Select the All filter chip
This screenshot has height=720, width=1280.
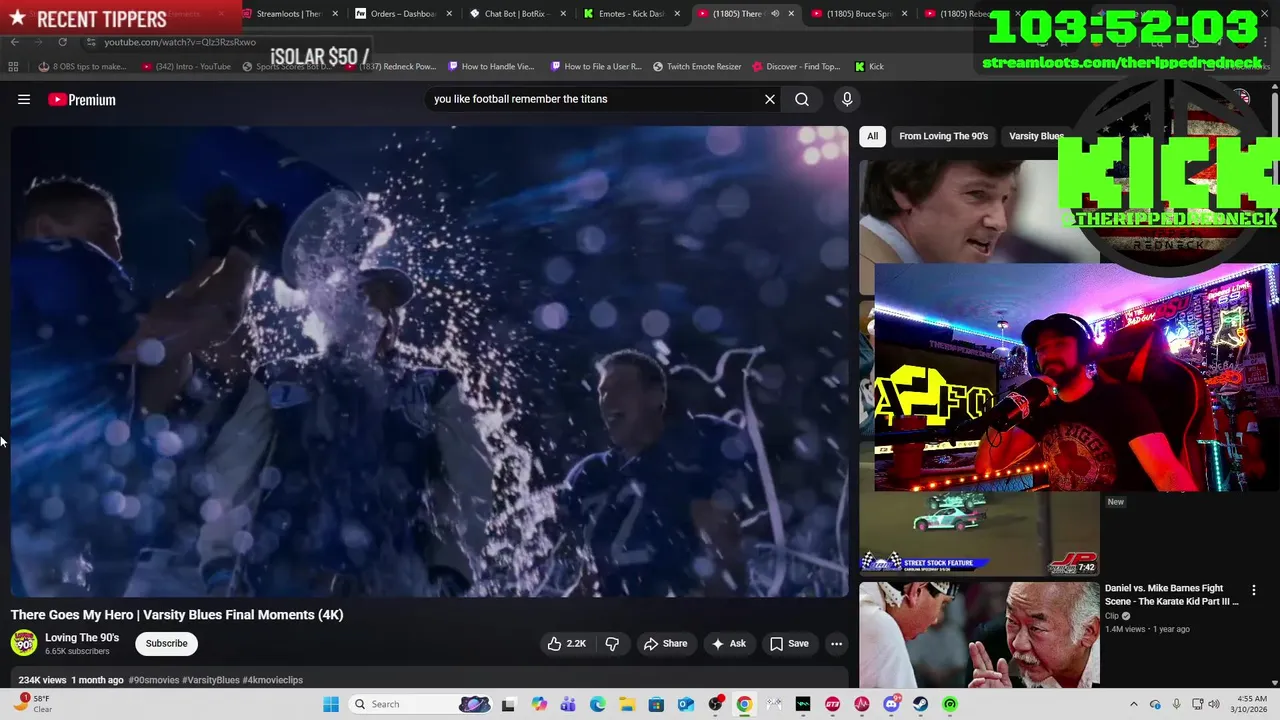[x=872, y=136]
